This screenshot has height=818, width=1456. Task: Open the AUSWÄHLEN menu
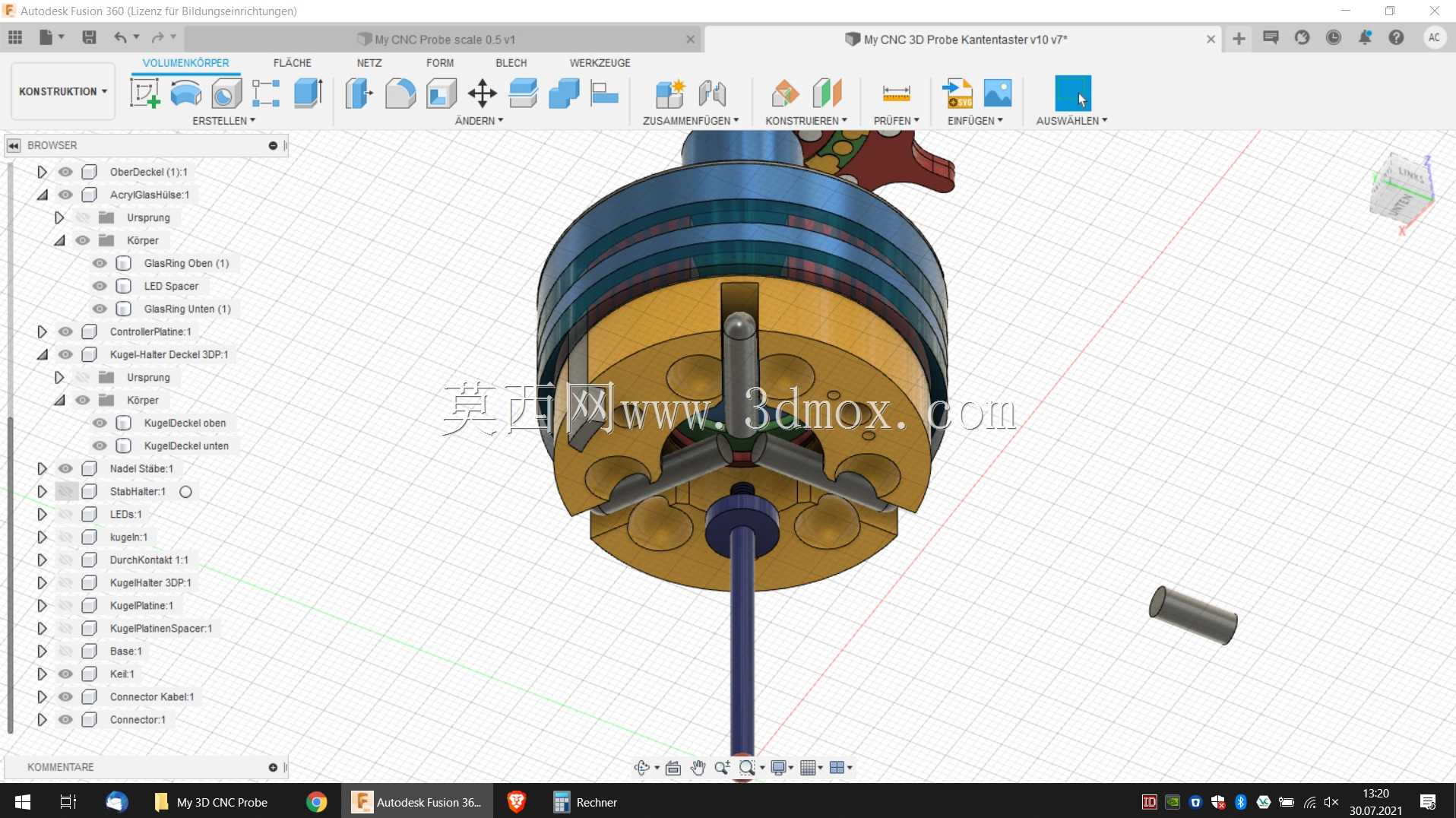point(1071,121)
